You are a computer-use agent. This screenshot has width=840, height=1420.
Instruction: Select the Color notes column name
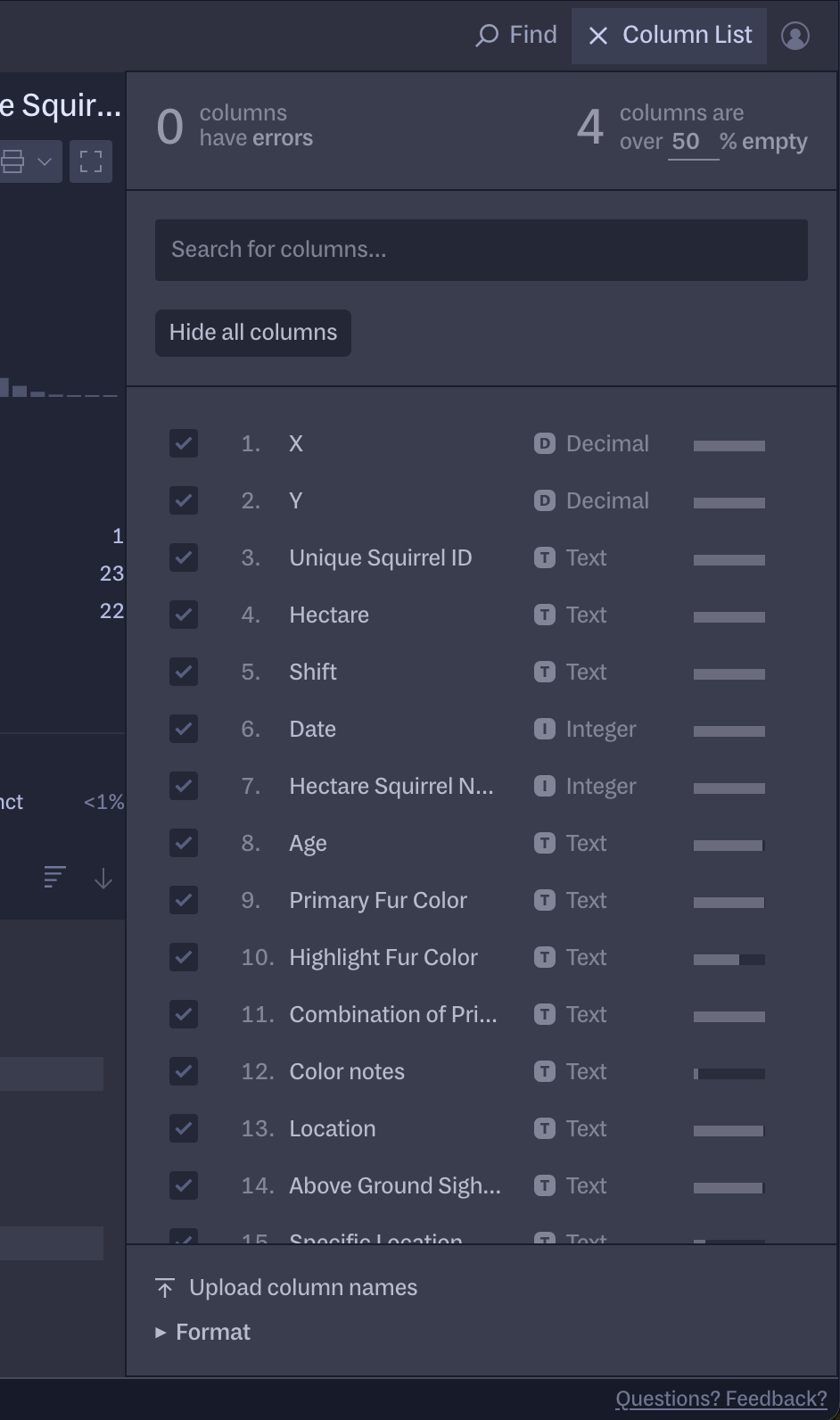tap(347, 1071)
